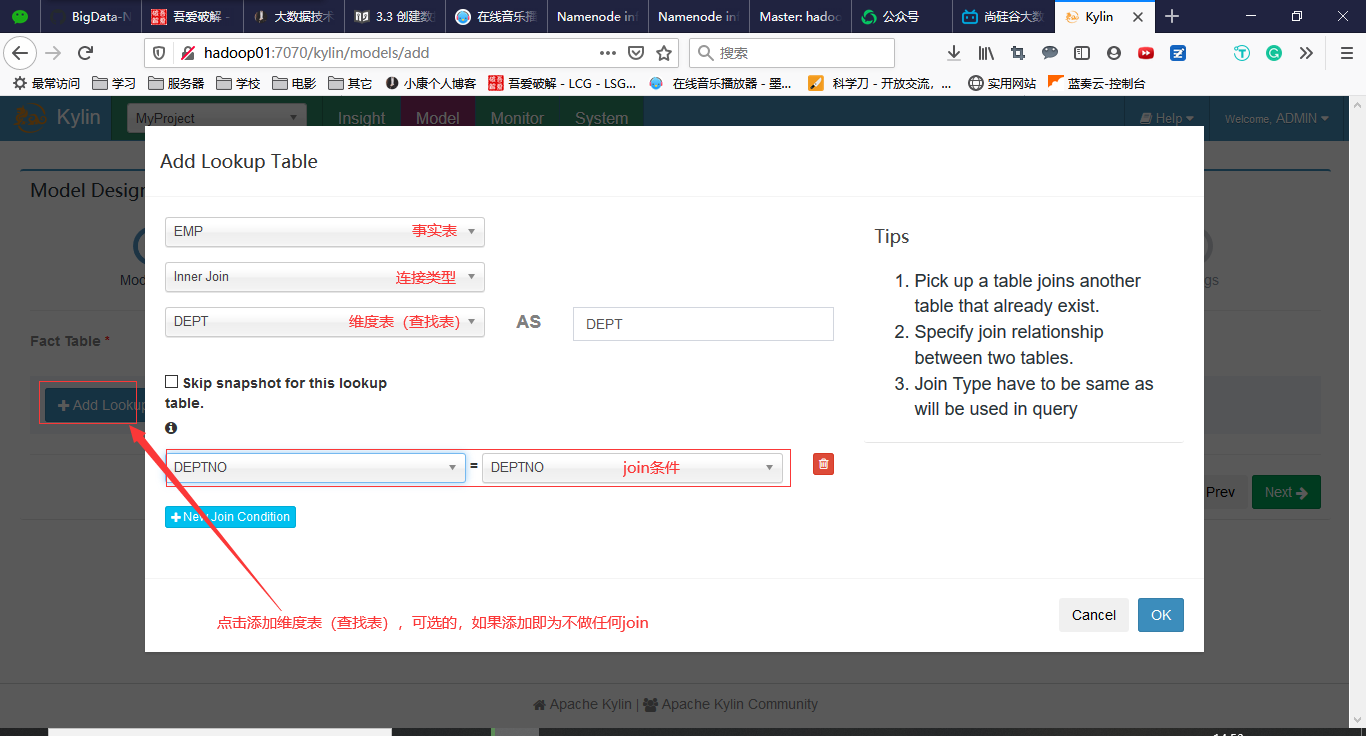1366x736 pixels.
Task: Click the WeChat pinned tab icon
Action: pyautogui.click(x=20, y=16)
